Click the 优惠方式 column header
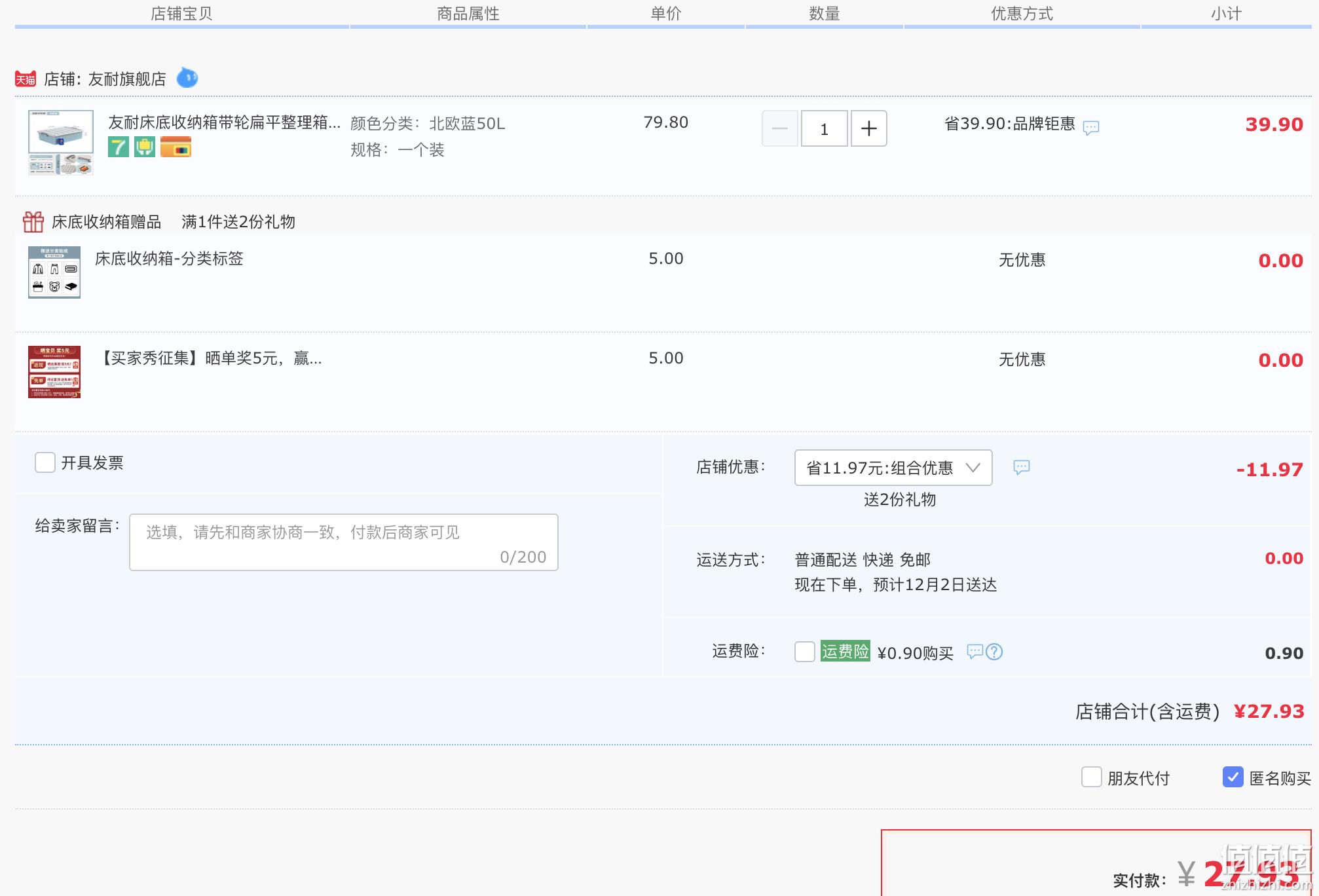The height and width of the screenshot is (896, 1319). point(1022,14)
